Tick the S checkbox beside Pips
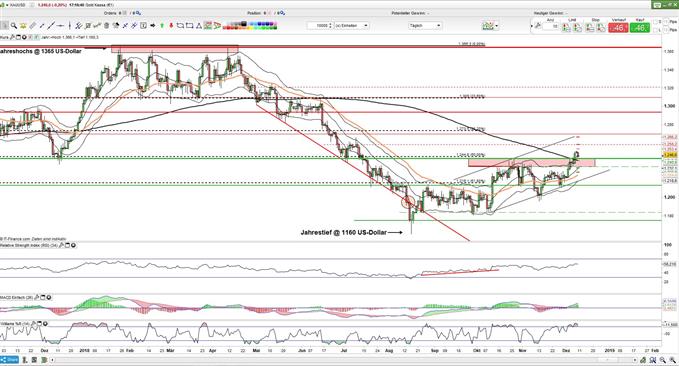This screenshot has height=366, width=679. coord(655,22)
